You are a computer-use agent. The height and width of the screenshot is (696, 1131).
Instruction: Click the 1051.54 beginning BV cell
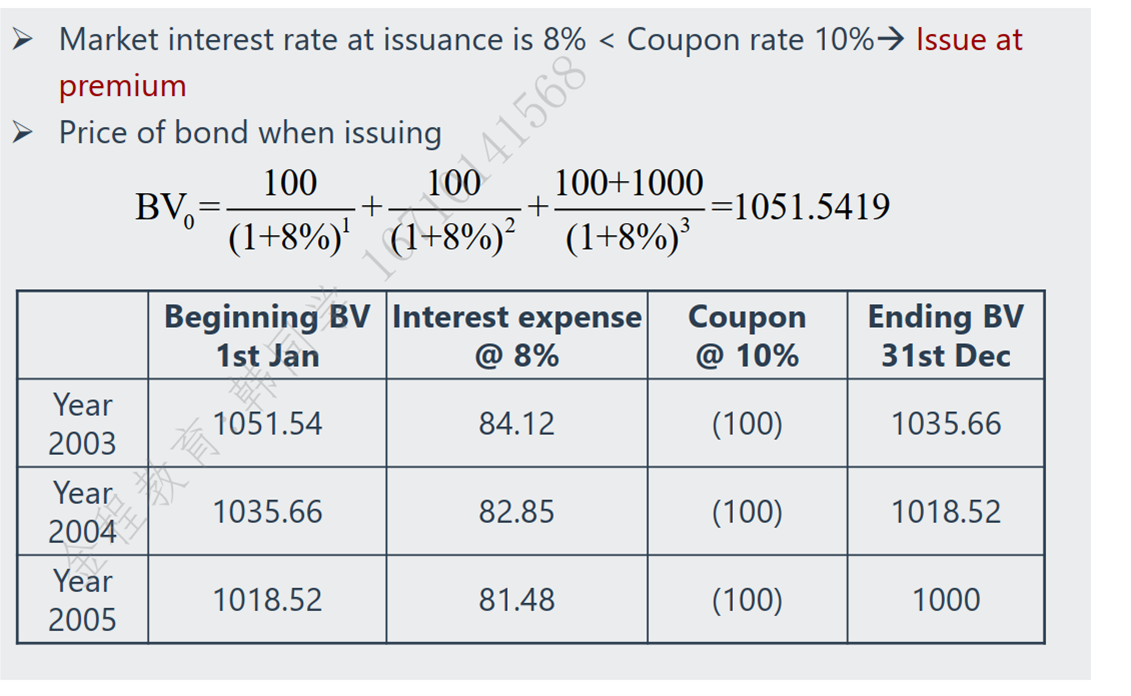coord(267,424)
